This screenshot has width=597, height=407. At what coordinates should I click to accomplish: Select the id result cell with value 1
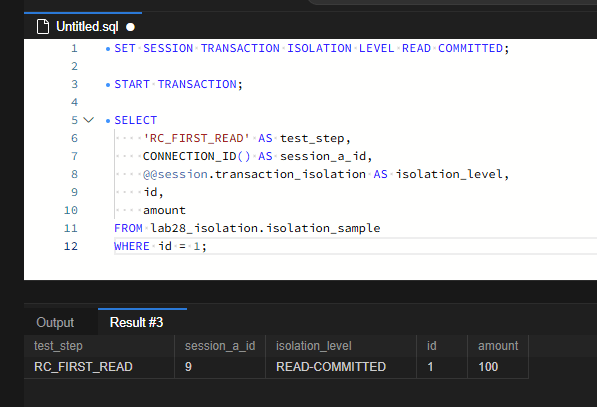pyautogui.click(x=442, y=367)
